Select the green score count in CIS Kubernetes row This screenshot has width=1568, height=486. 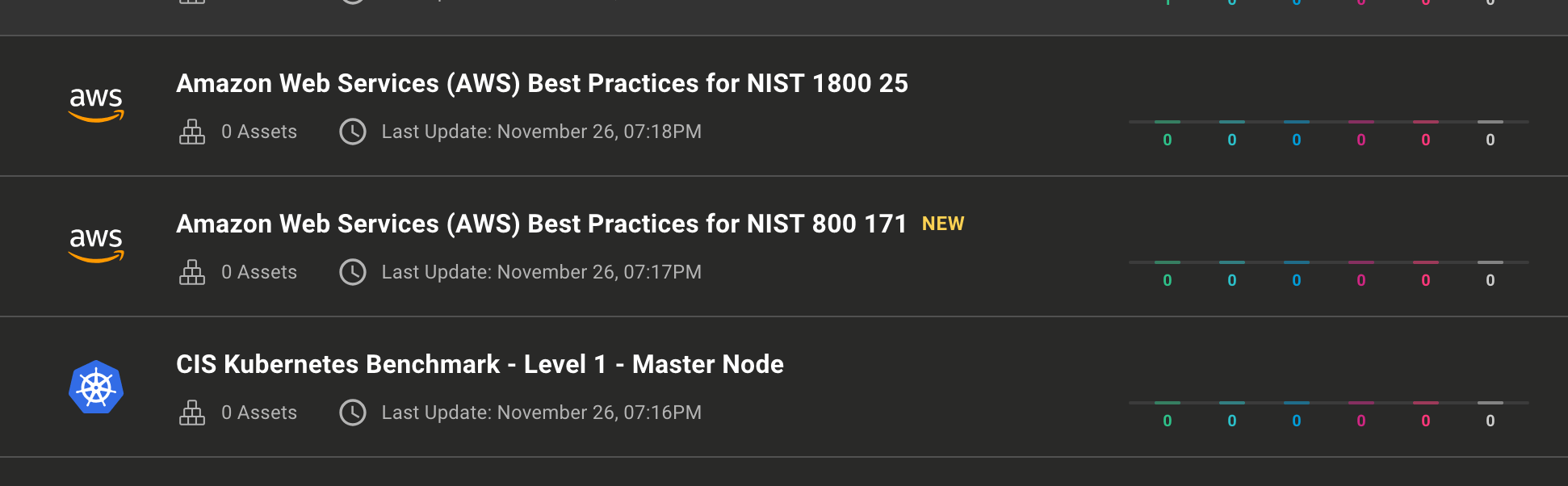point(1168,421)
